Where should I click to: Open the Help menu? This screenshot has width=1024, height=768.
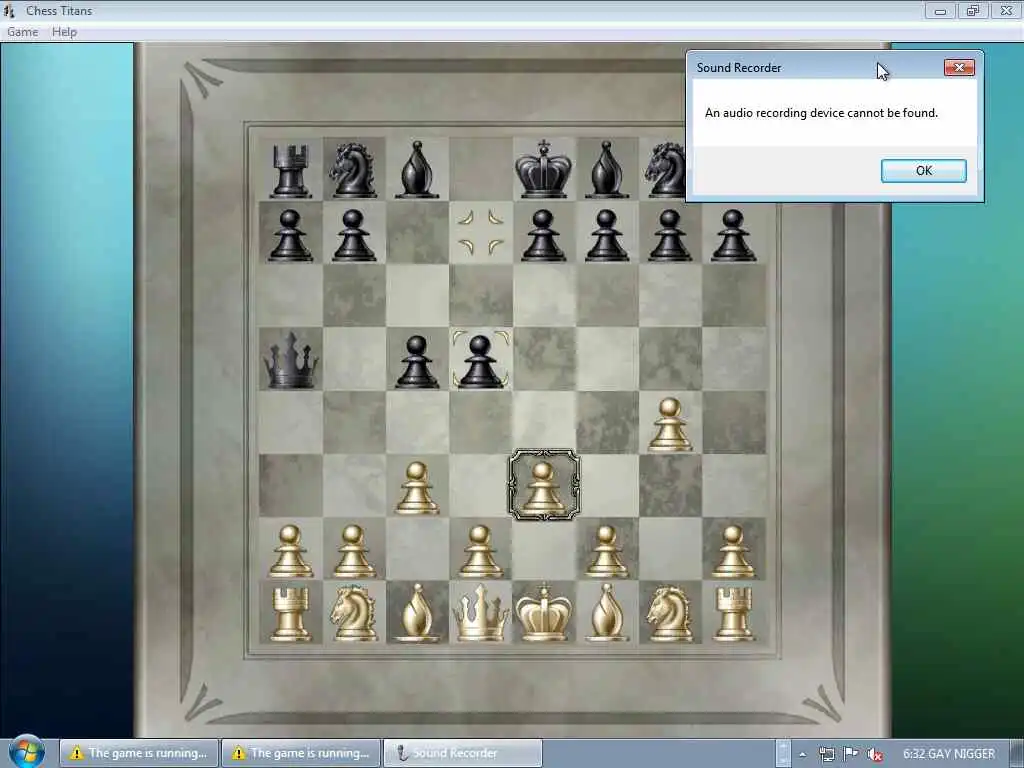pos(65,32)
